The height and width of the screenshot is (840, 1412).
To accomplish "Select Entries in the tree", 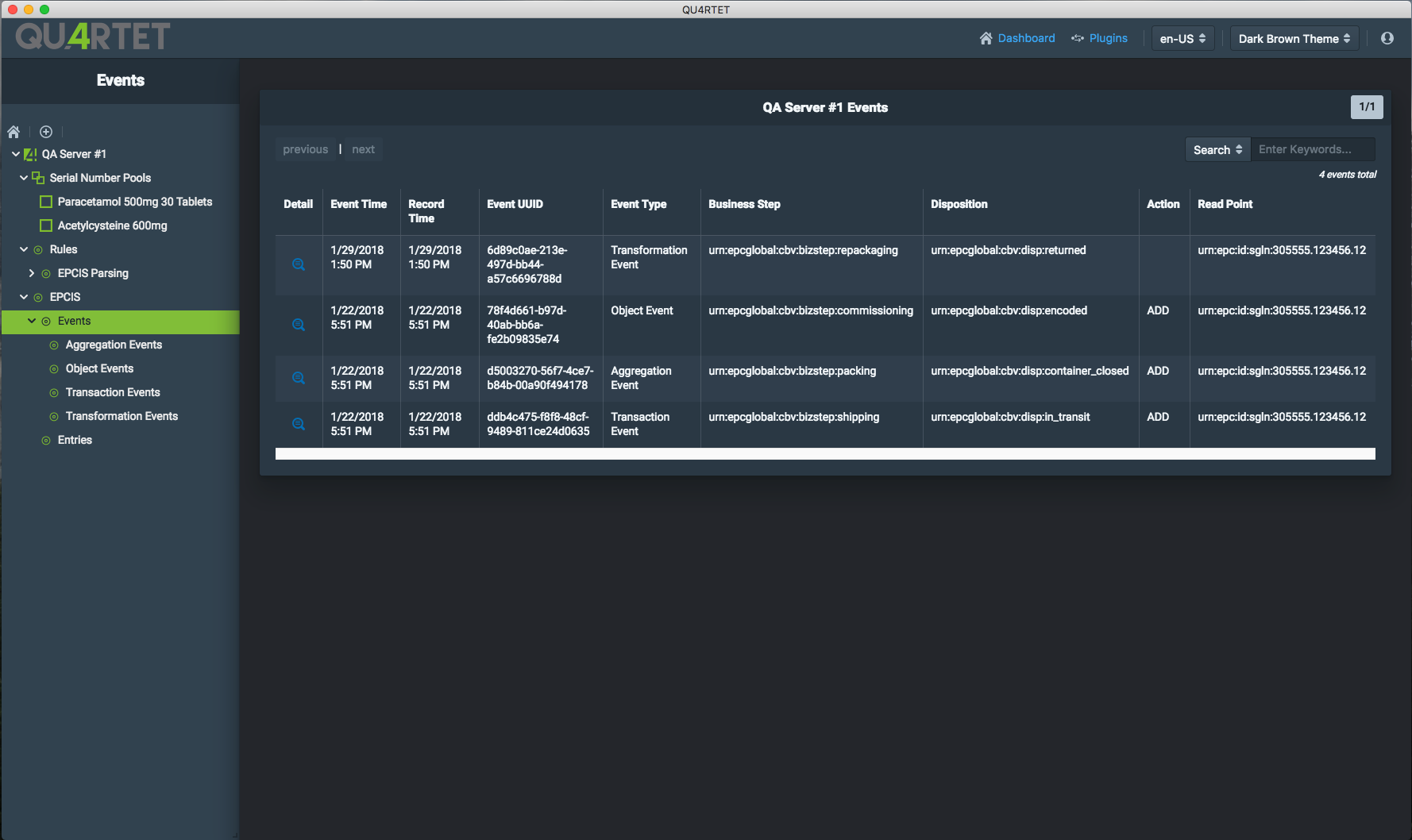I will [x=75, y=440].
